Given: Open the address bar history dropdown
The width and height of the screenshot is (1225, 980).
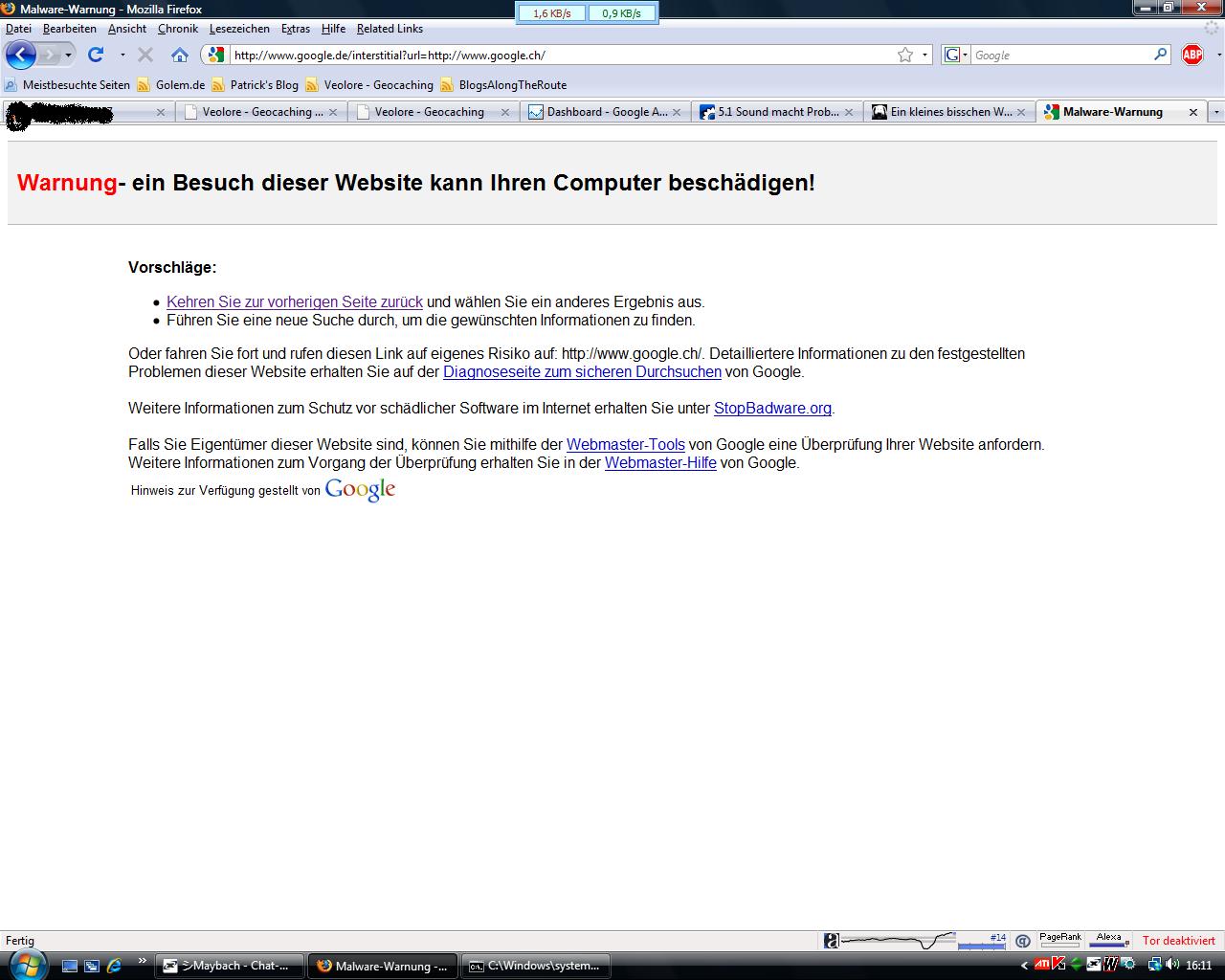Looking at the screenshot, I should (x=924, y=56).
